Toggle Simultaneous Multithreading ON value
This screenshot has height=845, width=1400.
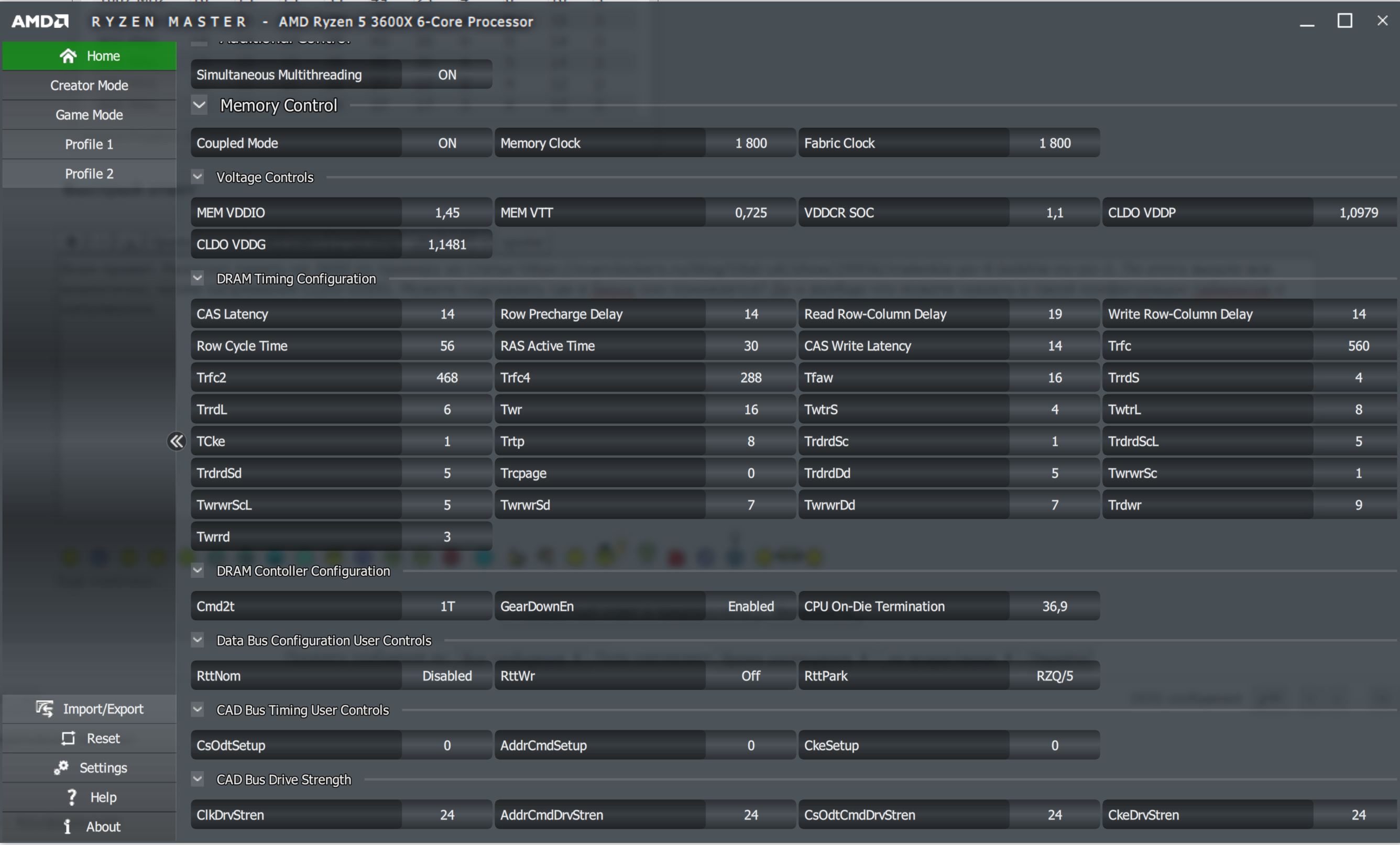coord(446,74)
